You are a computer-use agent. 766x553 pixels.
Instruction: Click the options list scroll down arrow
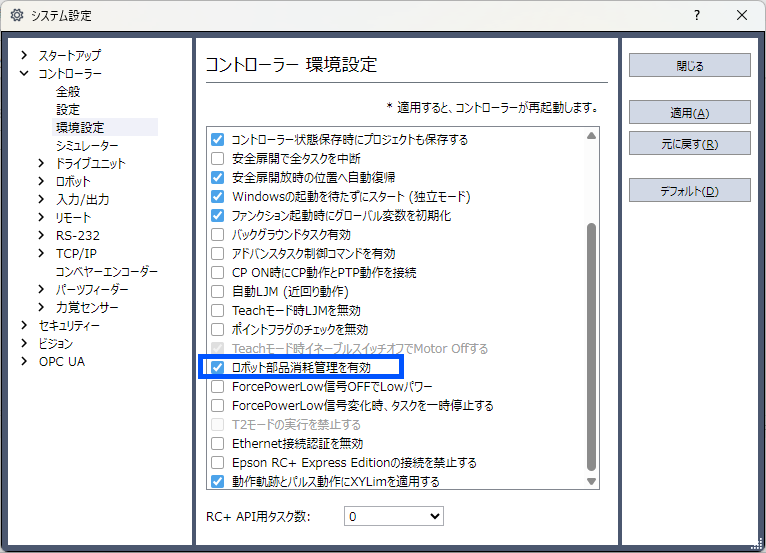591,482
